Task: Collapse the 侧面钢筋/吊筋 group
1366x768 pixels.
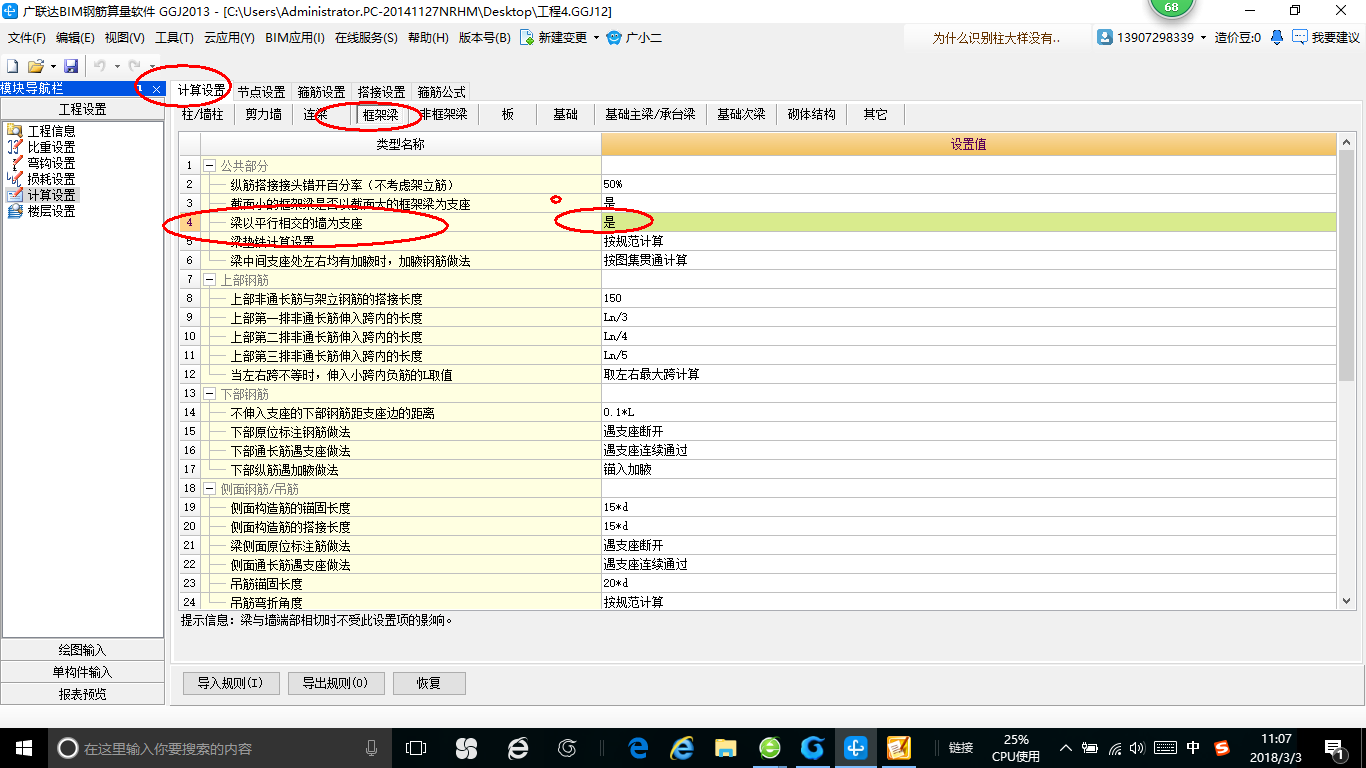Action: click(x=210, y=489)
